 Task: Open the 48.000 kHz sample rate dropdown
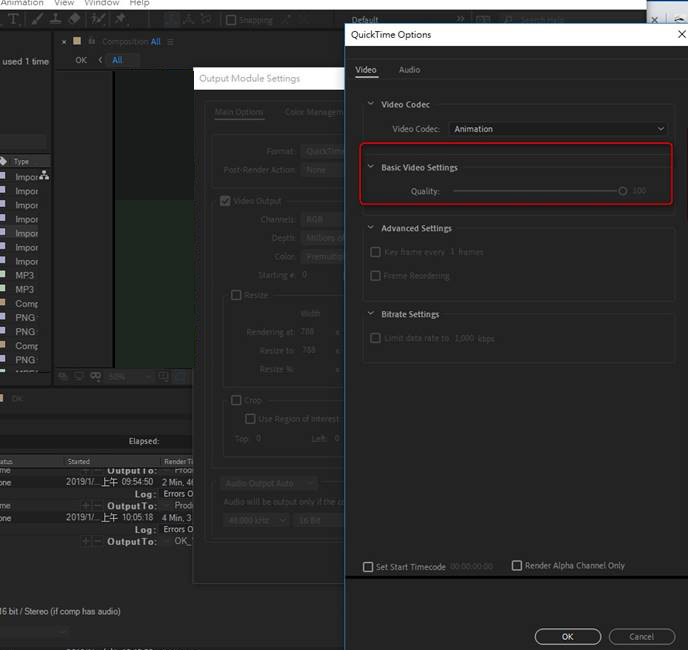(x=256, y=521)
